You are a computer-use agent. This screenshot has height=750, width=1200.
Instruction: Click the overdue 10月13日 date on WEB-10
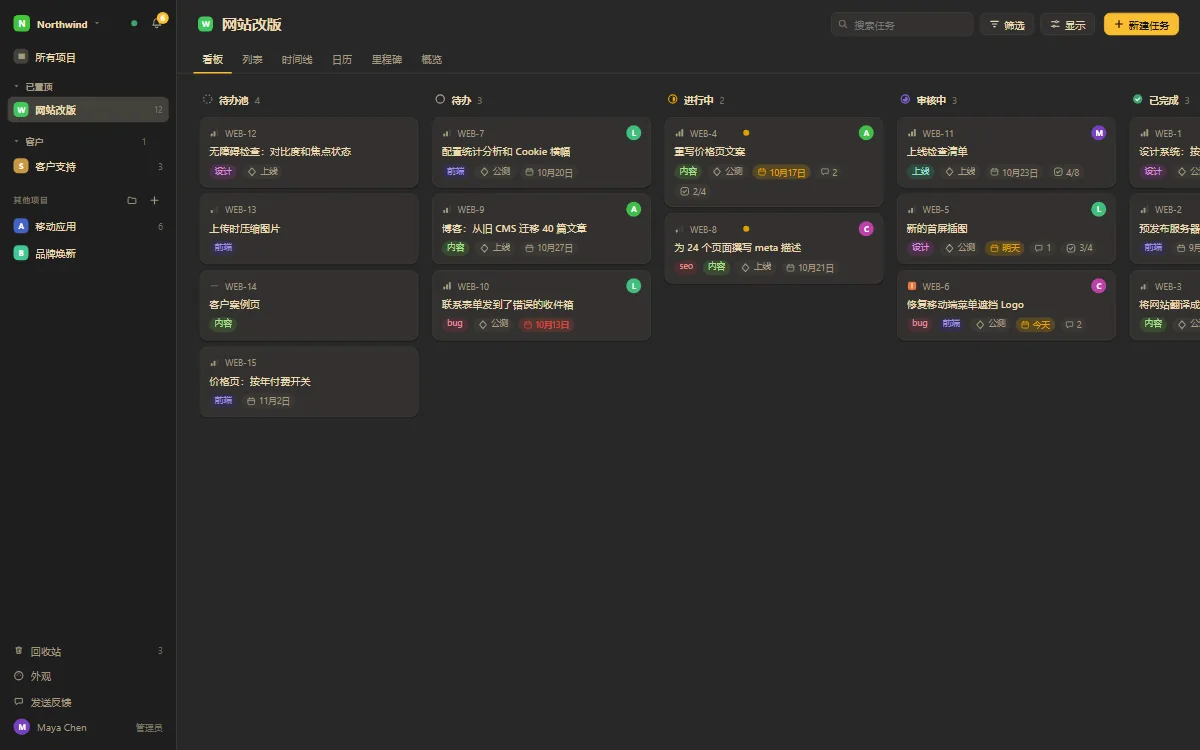click(547, 324)
